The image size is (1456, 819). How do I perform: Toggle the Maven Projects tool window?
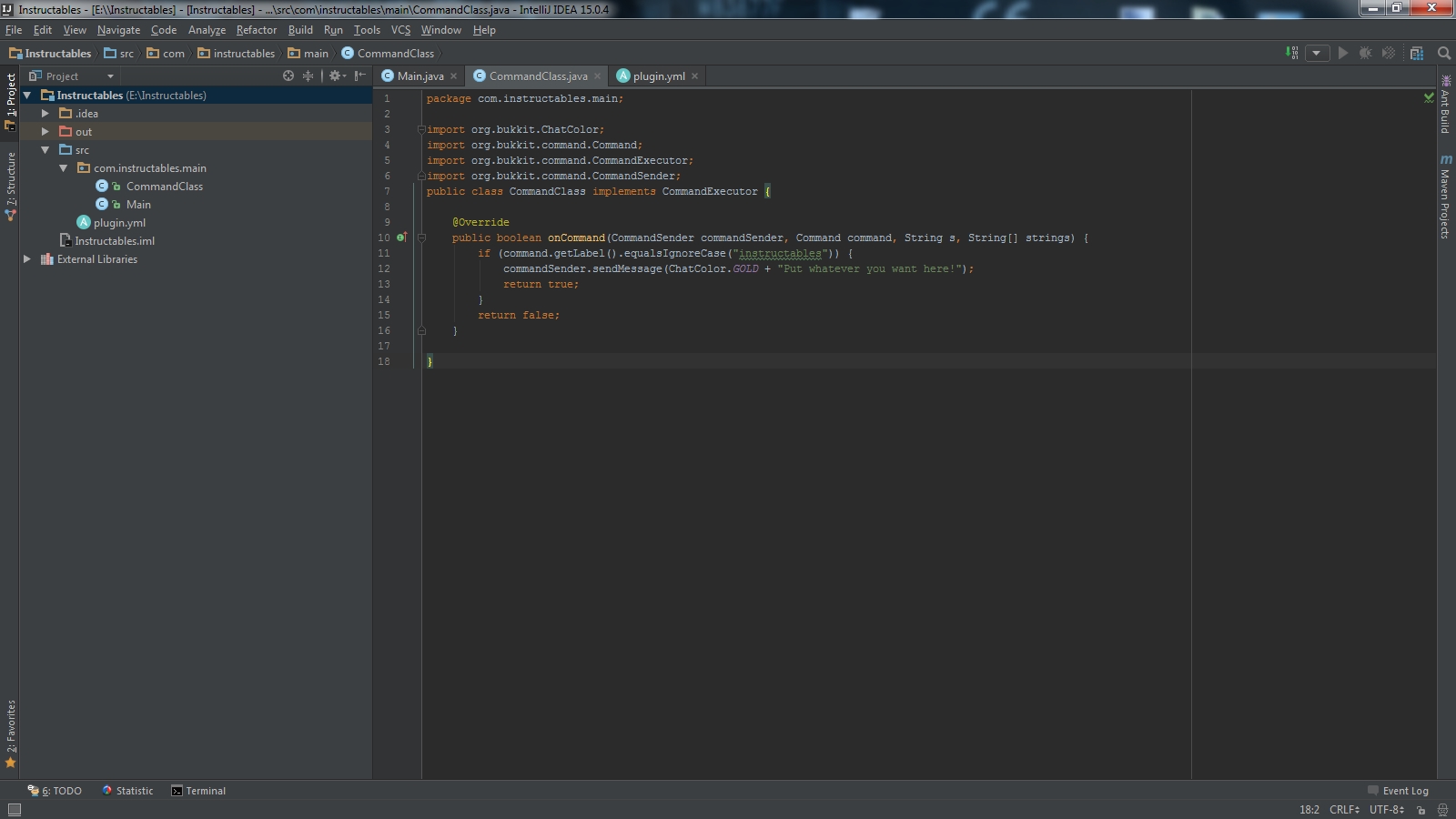tap(1445, 197)
